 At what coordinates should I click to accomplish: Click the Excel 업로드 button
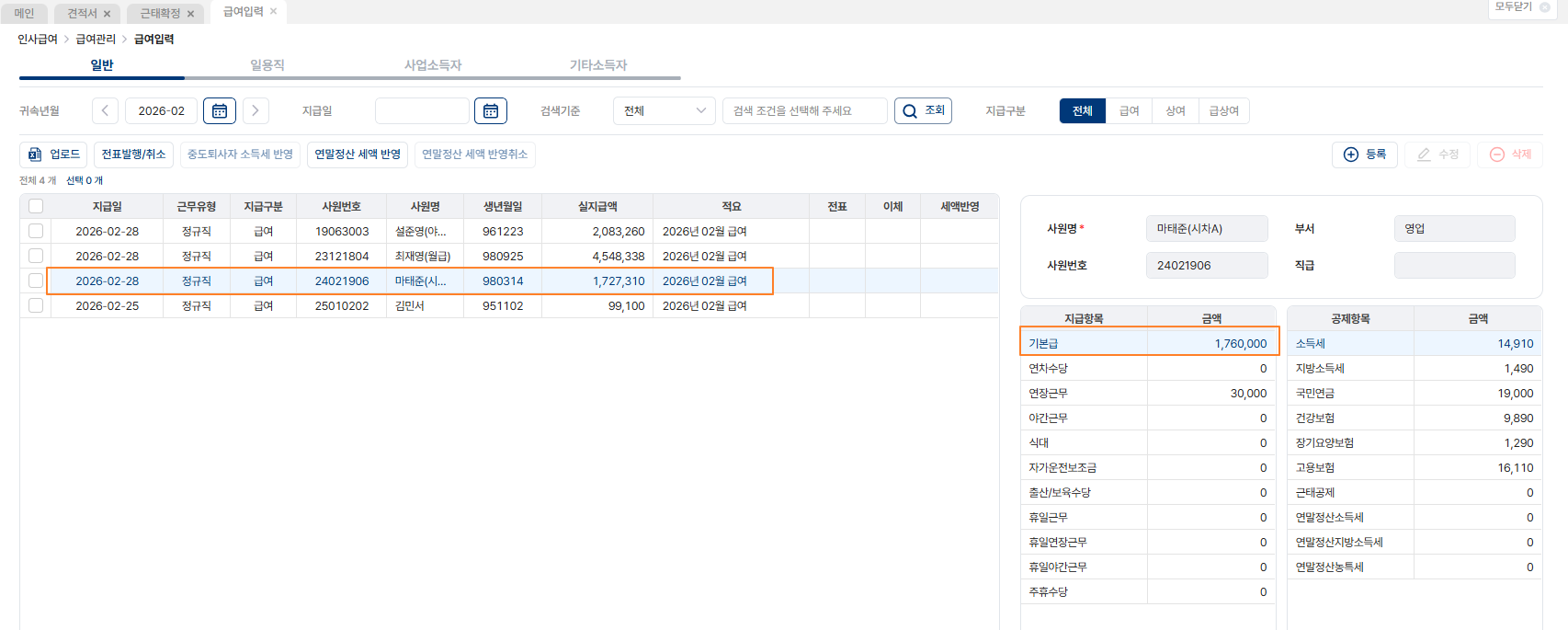pos(54,155)
